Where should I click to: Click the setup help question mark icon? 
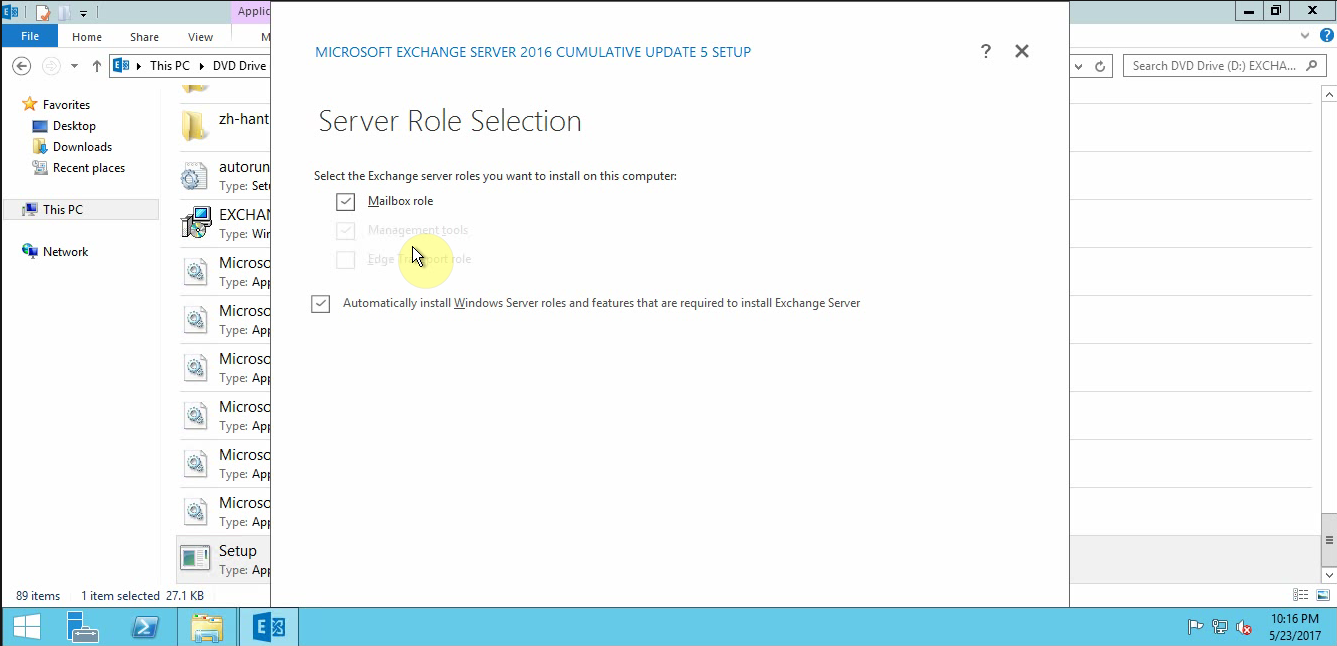pyautogui.click(x=985, y=51)
